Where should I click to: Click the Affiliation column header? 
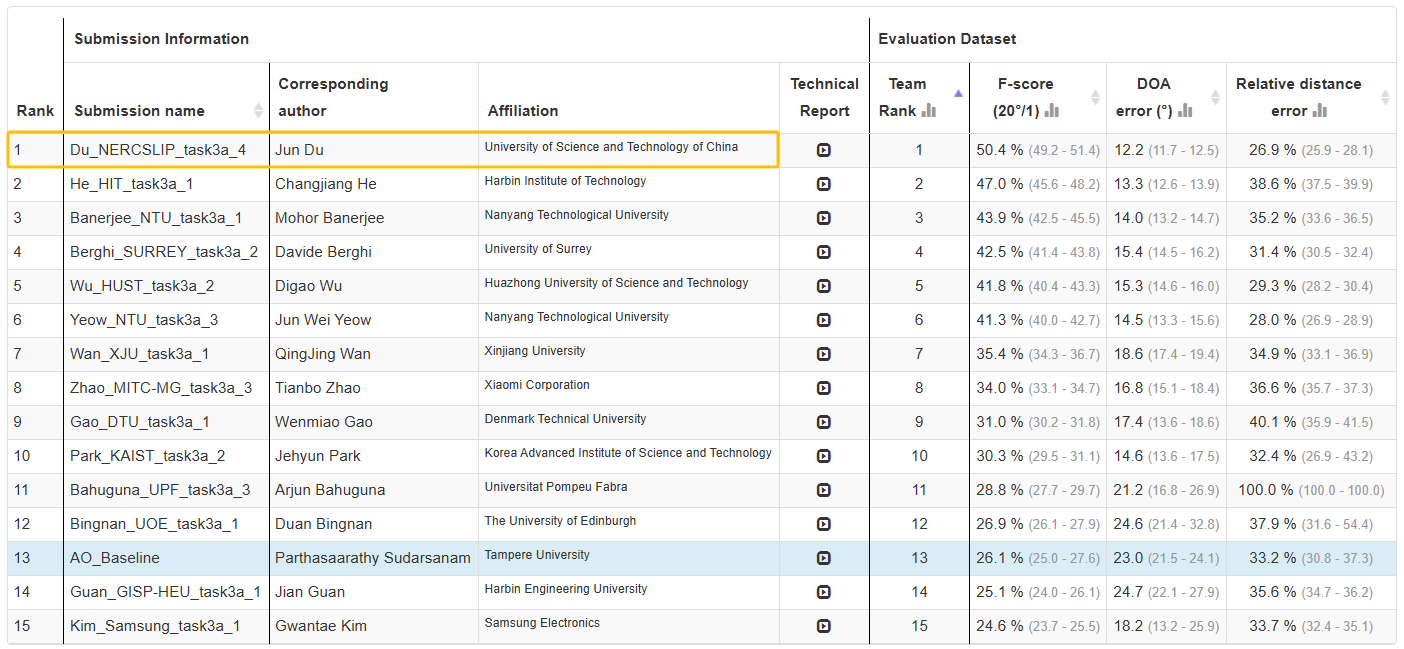[523, 111]
